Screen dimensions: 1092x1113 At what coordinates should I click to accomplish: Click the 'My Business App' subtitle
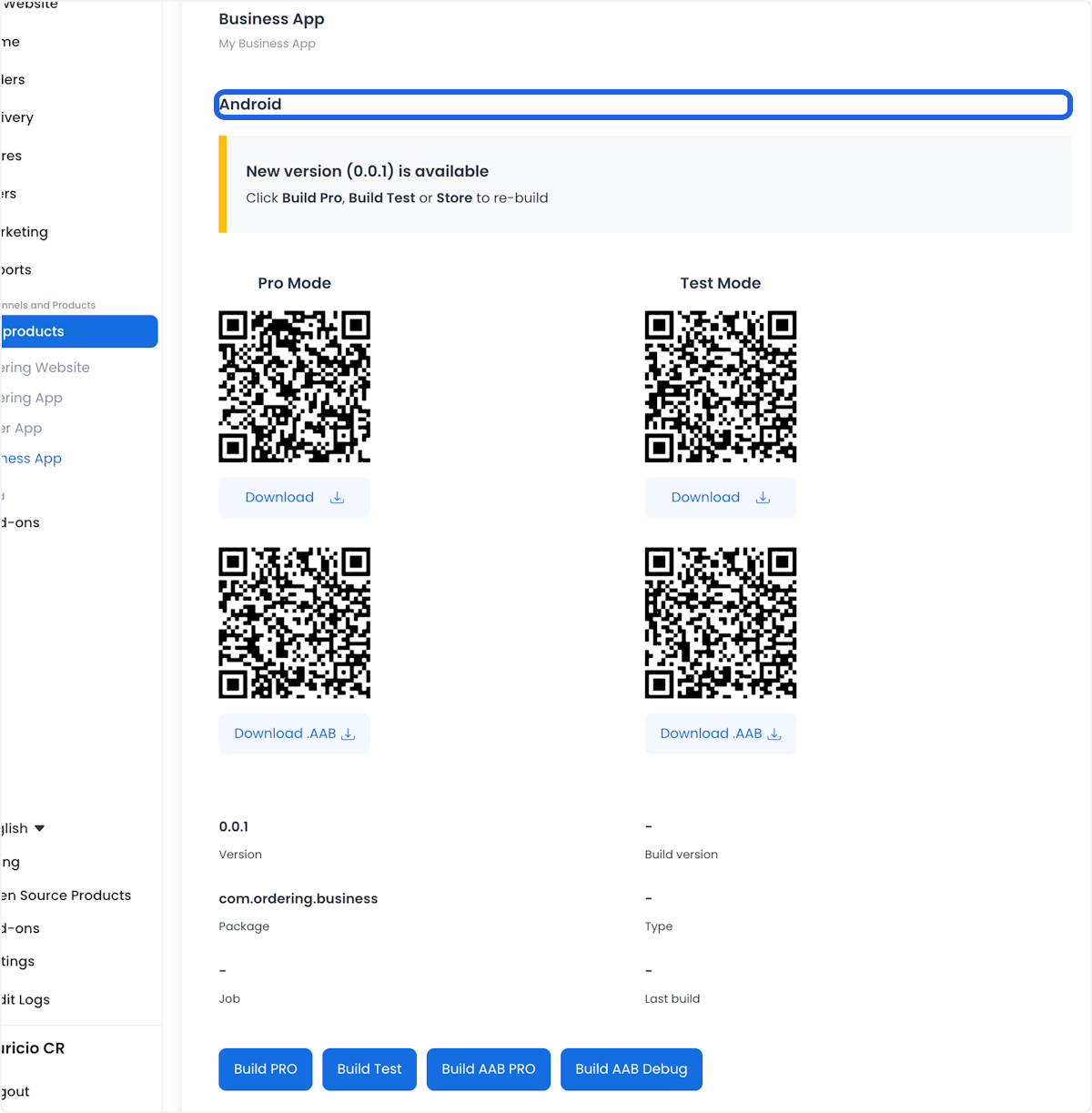[x=267, y=44]
